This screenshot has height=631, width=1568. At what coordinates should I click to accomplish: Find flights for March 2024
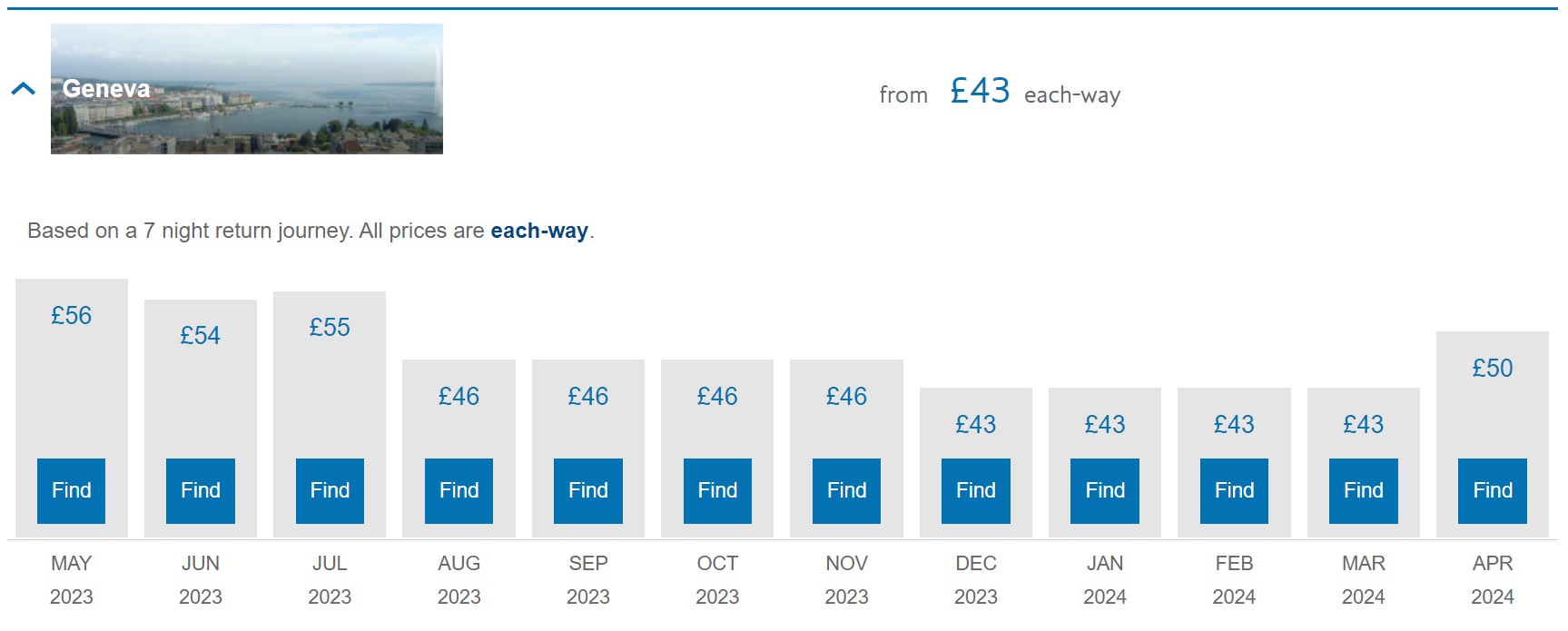click(1364, 491)
